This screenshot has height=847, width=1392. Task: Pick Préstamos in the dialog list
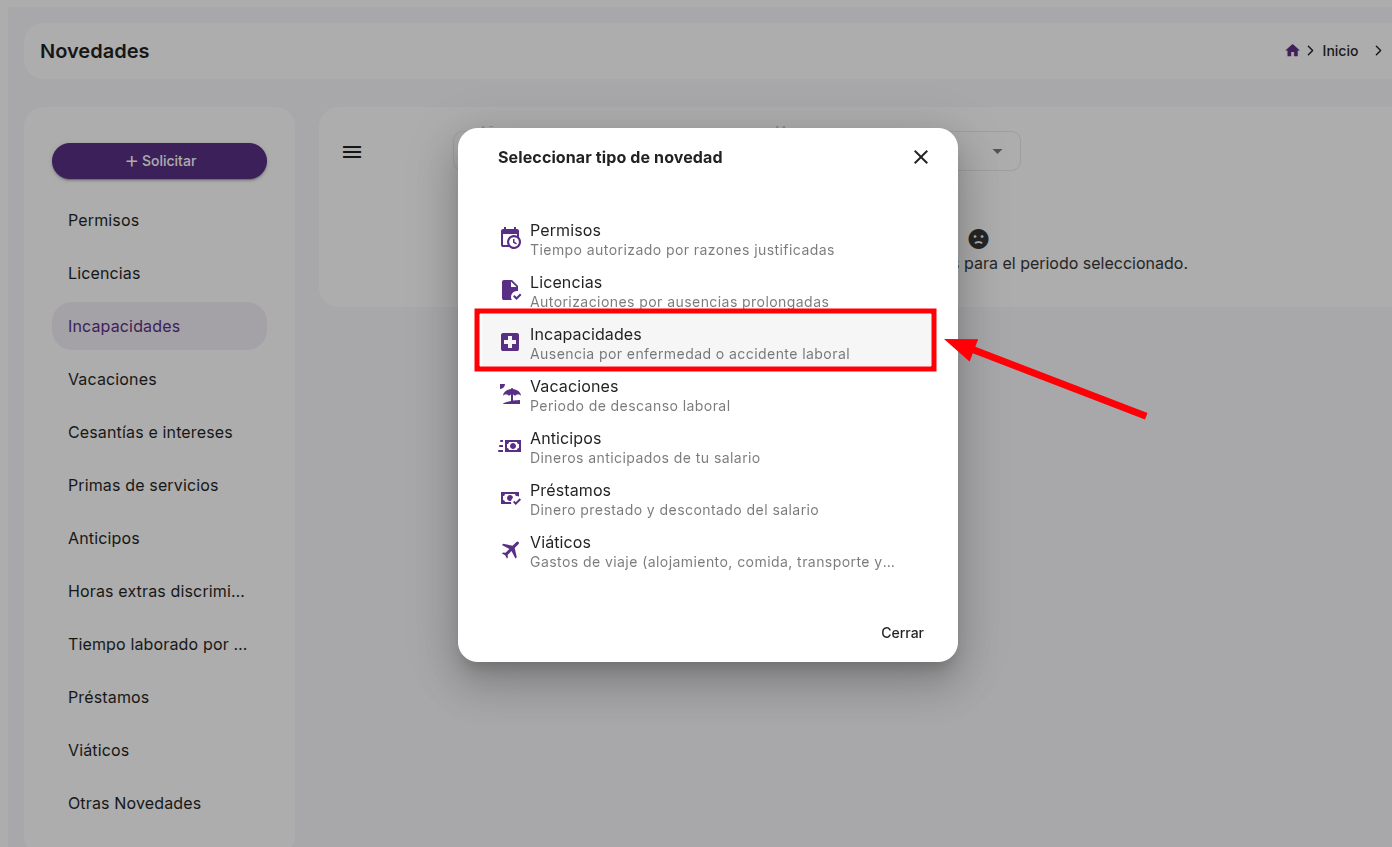coord(708,499)
